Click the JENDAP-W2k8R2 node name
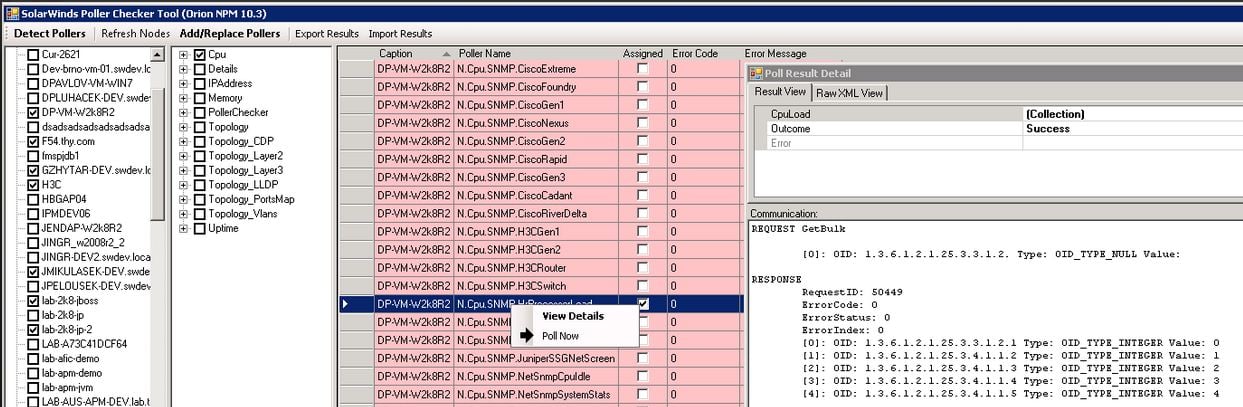 (x=80, y=228)
